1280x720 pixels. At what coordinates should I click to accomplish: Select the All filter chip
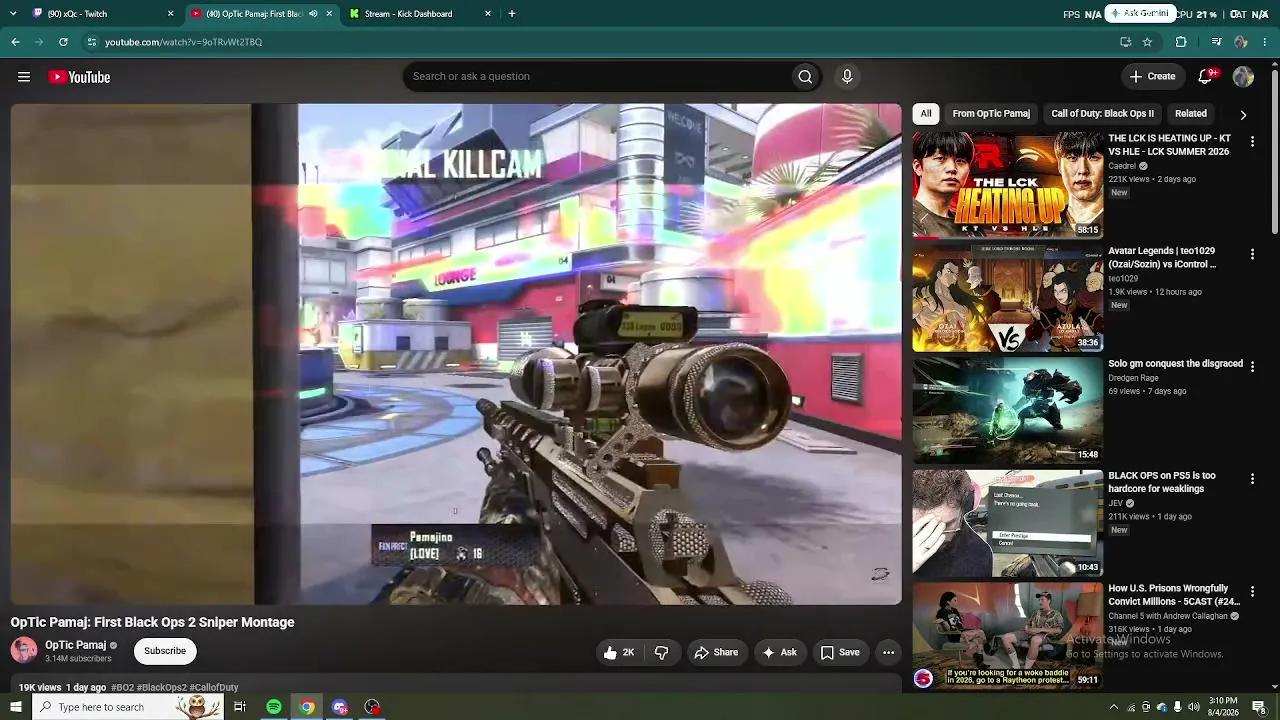click(x=926, y=114)
